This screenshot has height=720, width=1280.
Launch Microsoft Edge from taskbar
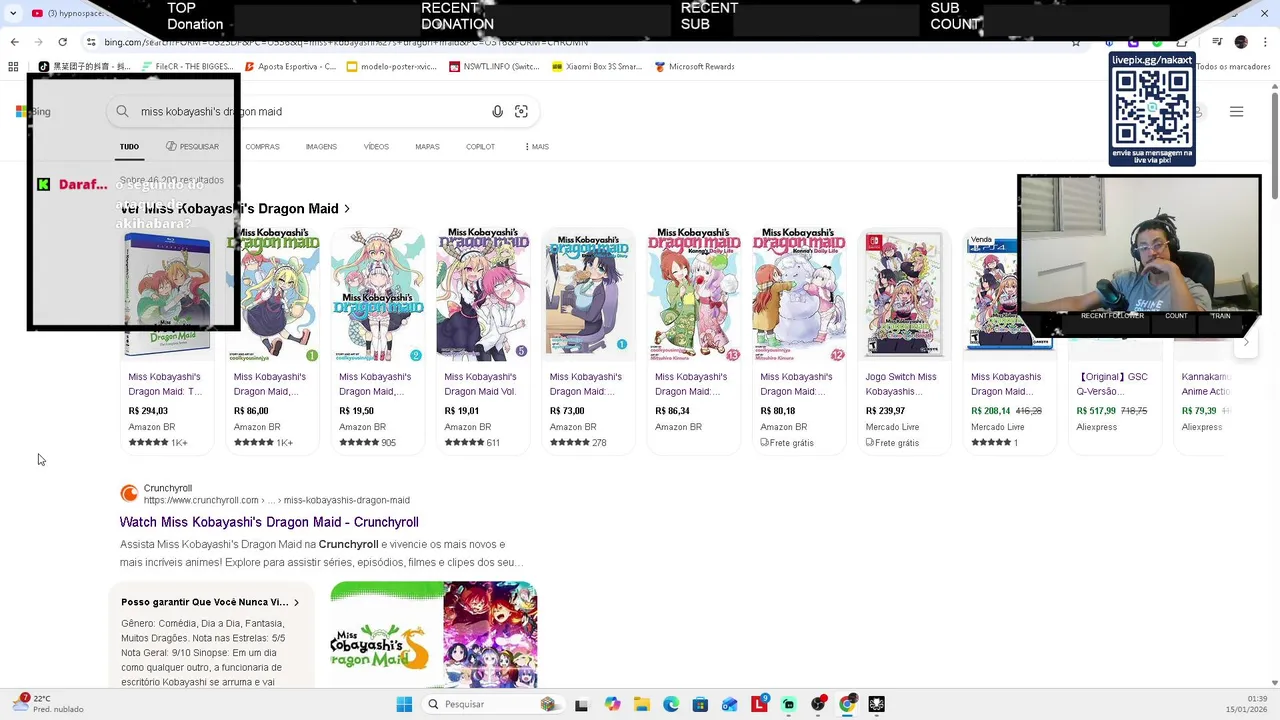click(x=671, y=704)
